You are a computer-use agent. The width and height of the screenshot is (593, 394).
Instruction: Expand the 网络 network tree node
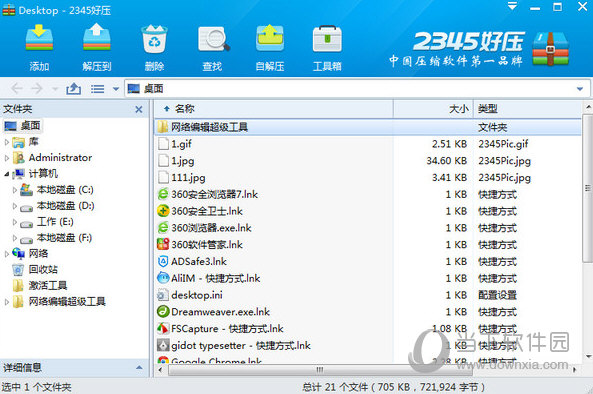[x=6, y=254]
